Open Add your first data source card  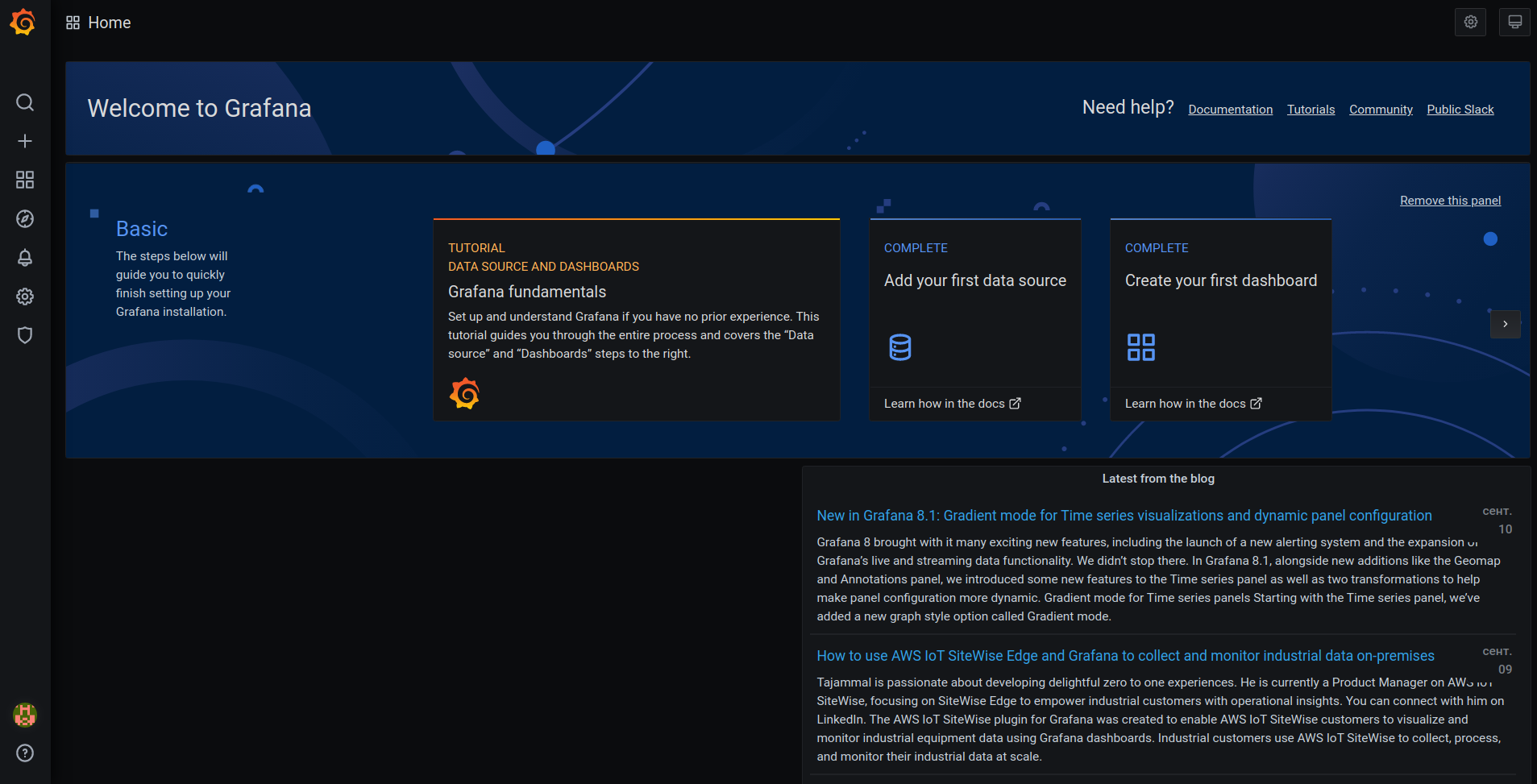[x=975, y=319]
